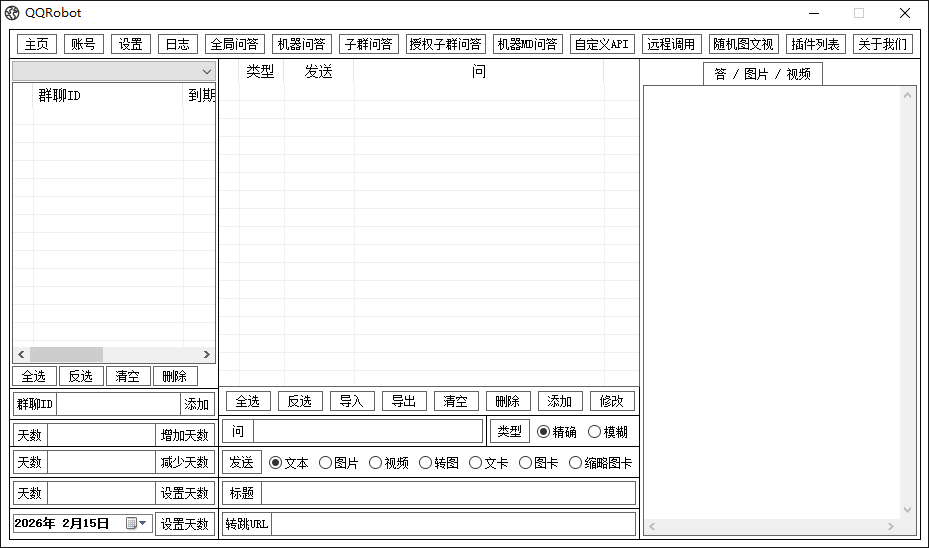The height and width of the screenshot is (548, 929).
Task: Click right scroll arrow of group list
Action: click(207, 354)
